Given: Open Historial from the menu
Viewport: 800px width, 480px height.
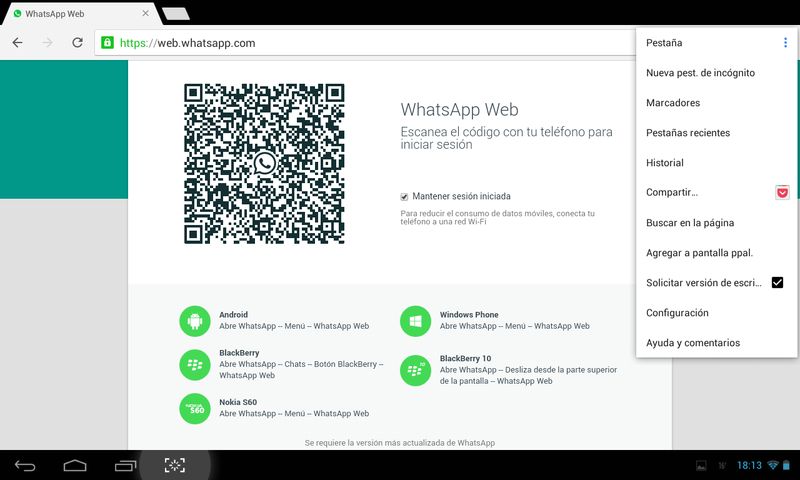Looking at the screenshot, I should coord(716,163).
